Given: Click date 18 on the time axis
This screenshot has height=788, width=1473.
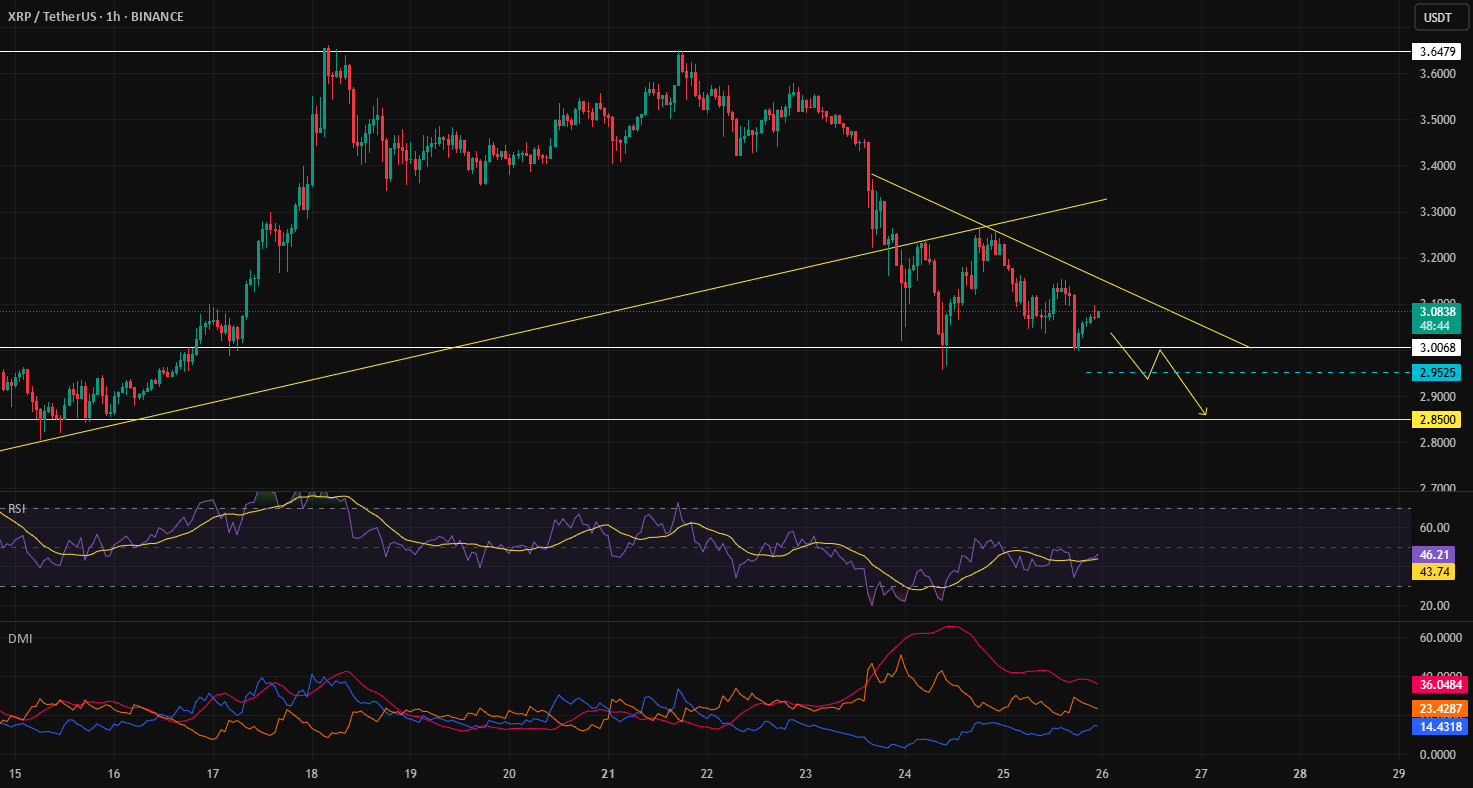Looking at the screenshot, I should (x=311, y=774).
